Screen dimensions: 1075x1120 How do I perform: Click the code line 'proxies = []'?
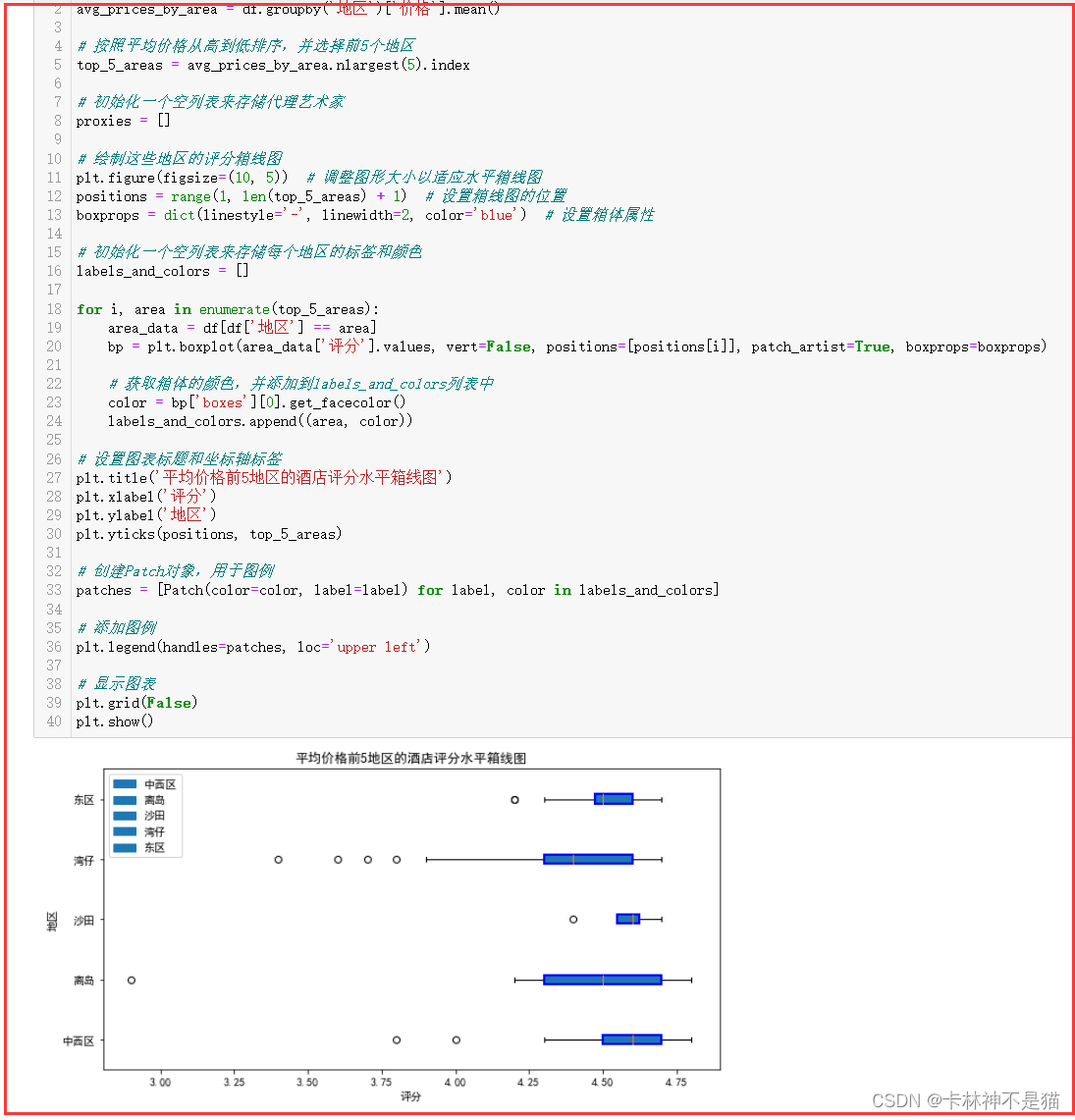coord(124,121)
